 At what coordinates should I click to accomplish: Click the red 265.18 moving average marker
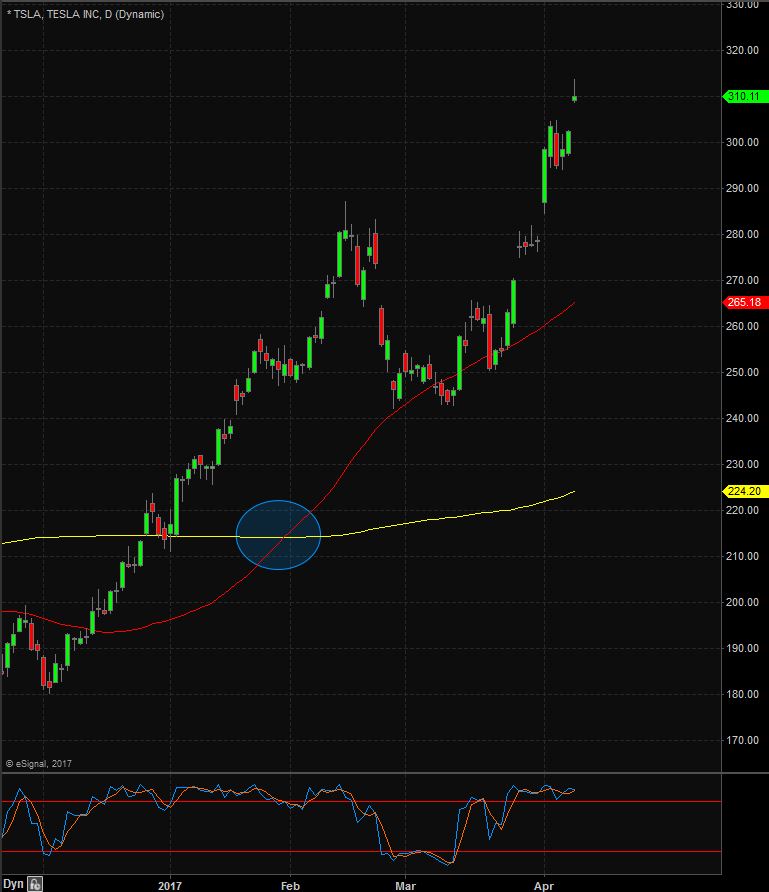pos(745,302)
